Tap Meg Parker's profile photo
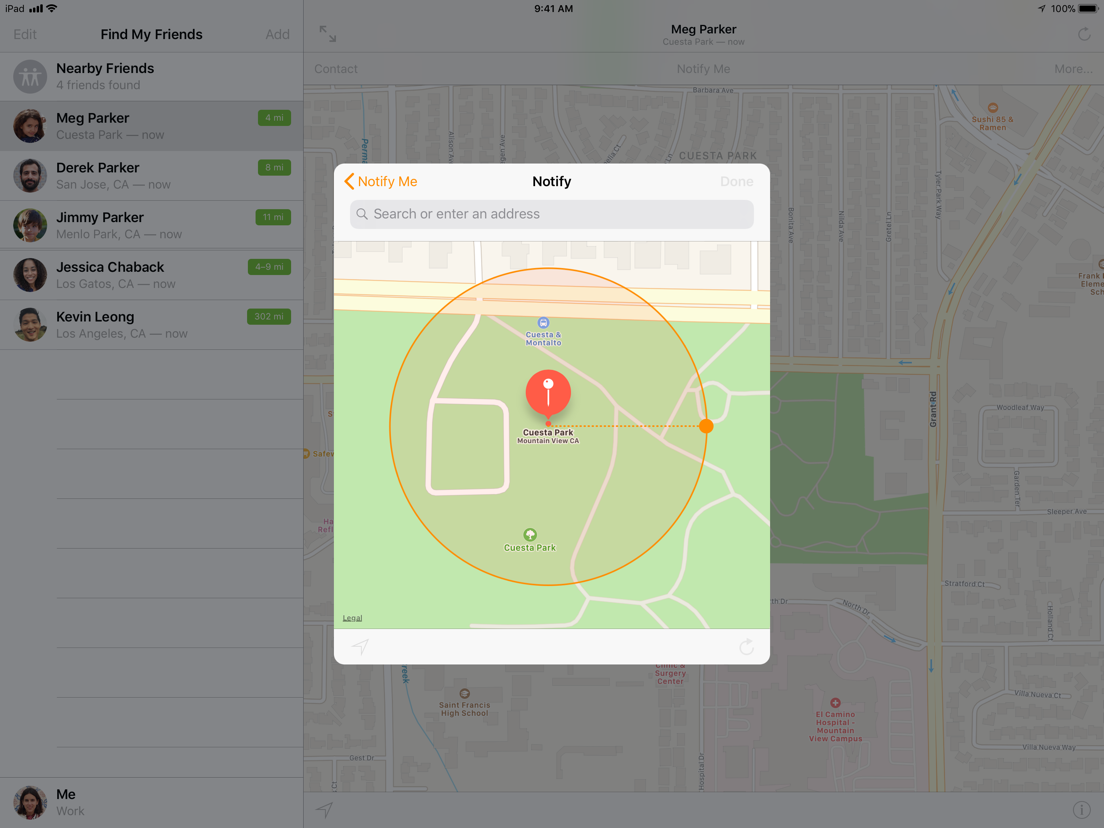This screenshot has width=1104, height=828. pyautogui.click(x=30, y=126)
